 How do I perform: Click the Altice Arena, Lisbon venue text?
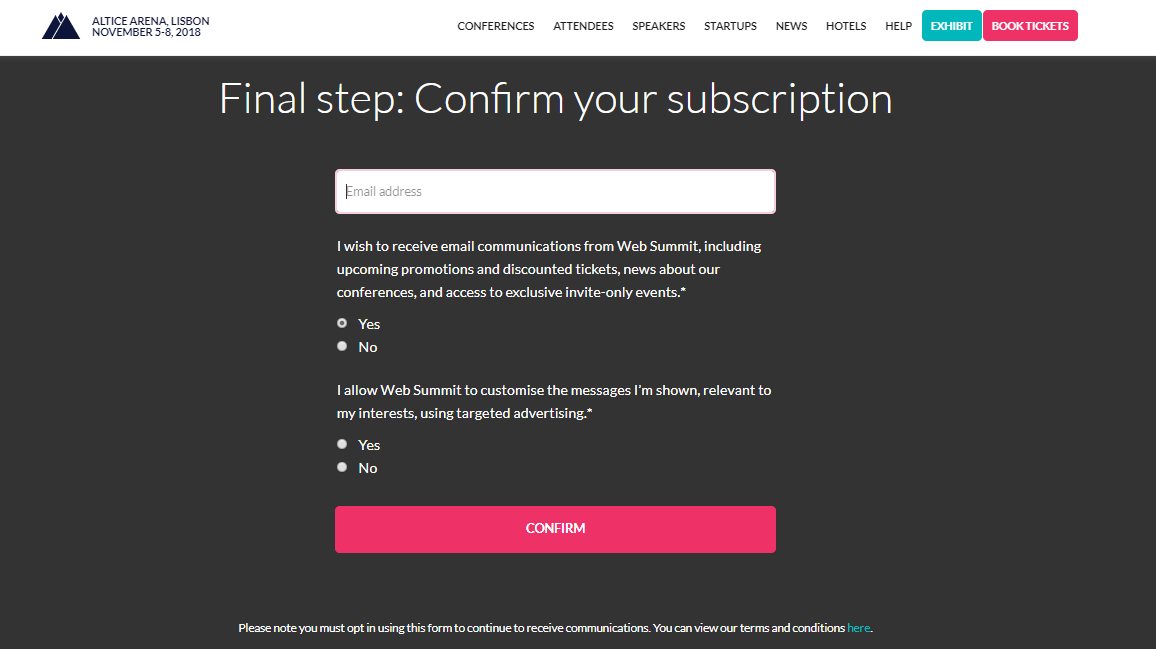pos(150,21)
